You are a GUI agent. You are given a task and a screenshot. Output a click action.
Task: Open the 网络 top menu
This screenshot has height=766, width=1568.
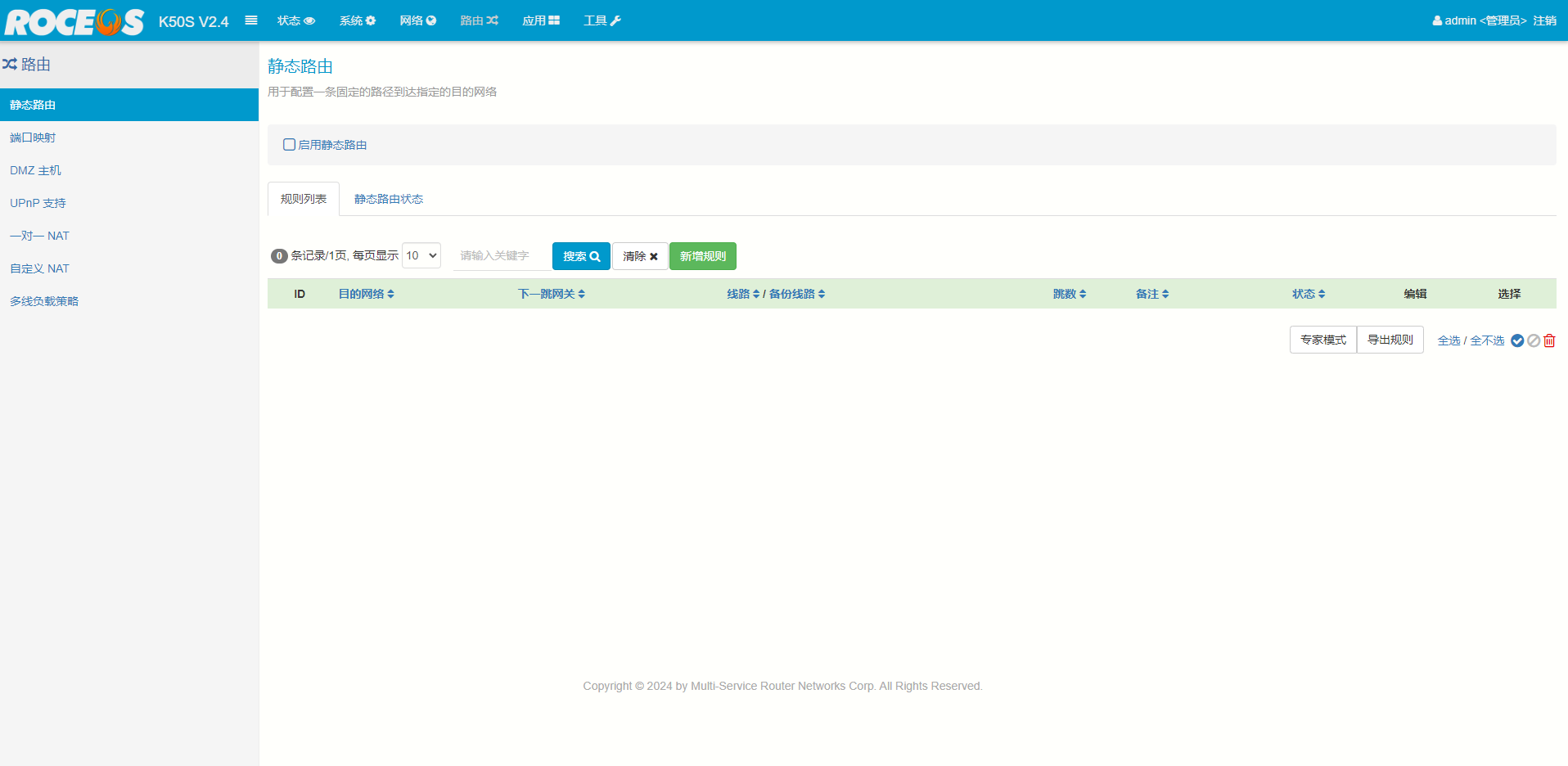tap(417, 20)
